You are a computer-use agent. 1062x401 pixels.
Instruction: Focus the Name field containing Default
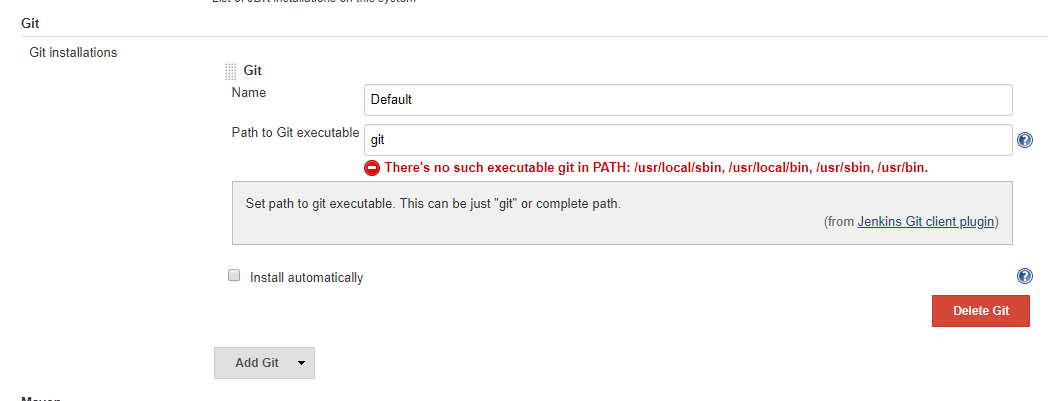[688, 100]
